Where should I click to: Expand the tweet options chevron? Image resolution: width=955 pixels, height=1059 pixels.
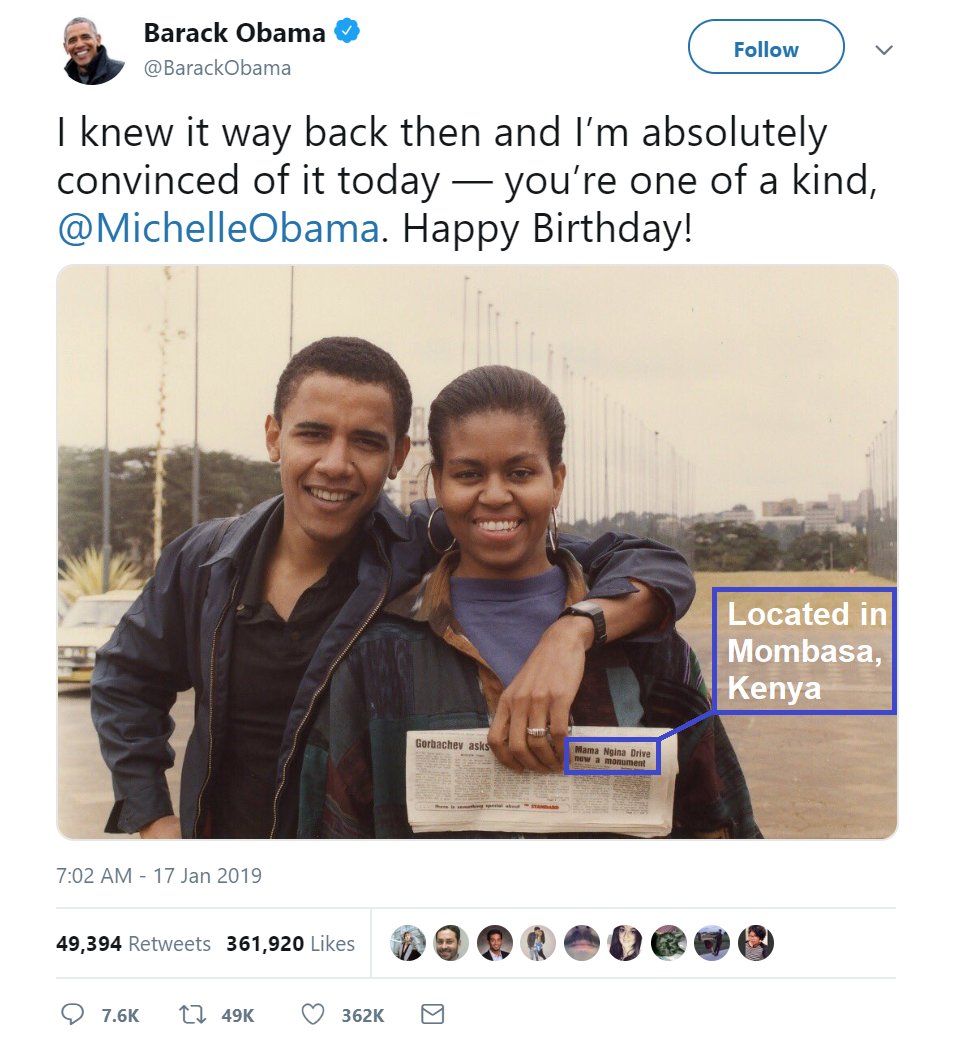[x=884, y=49]
